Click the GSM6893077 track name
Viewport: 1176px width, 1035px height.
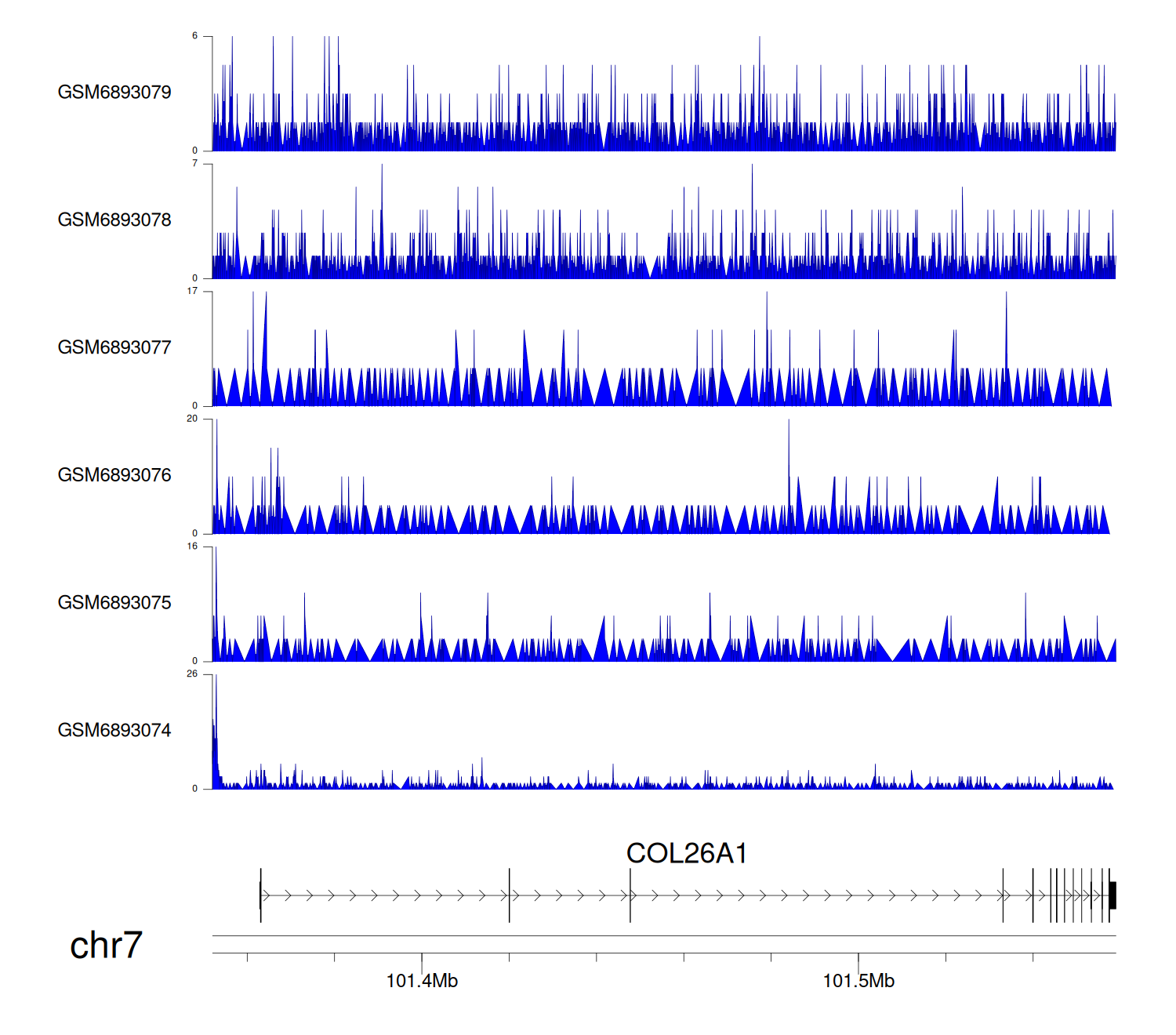coord(114,348)
